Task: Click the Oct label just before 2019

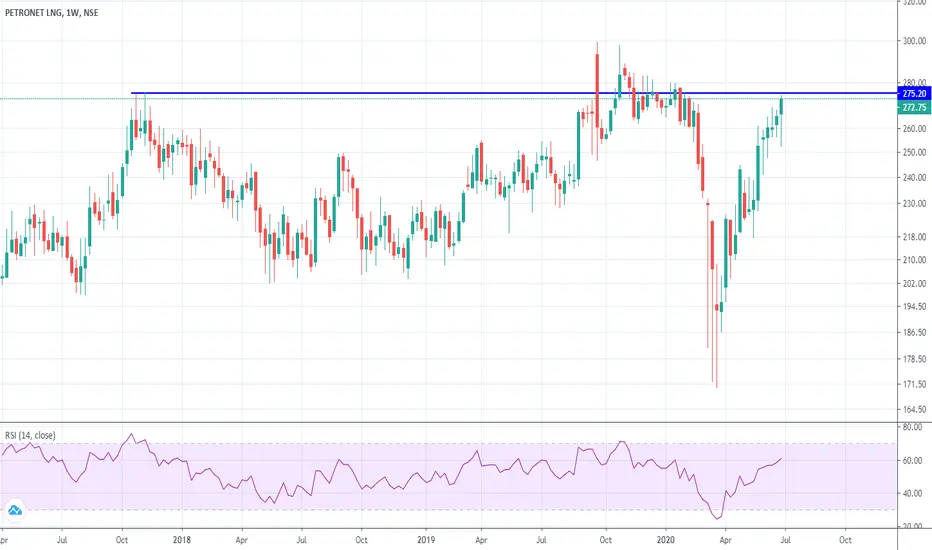Action: tap(361, 540)
